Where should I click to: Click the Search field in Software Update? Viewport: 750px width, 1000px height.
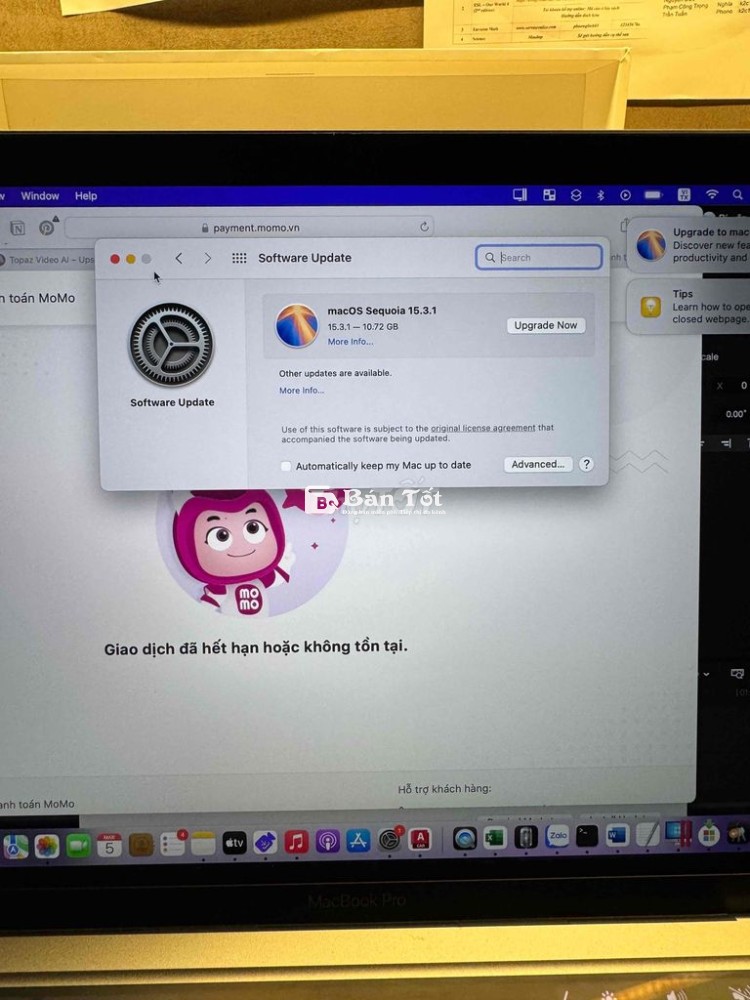point(538,258)
